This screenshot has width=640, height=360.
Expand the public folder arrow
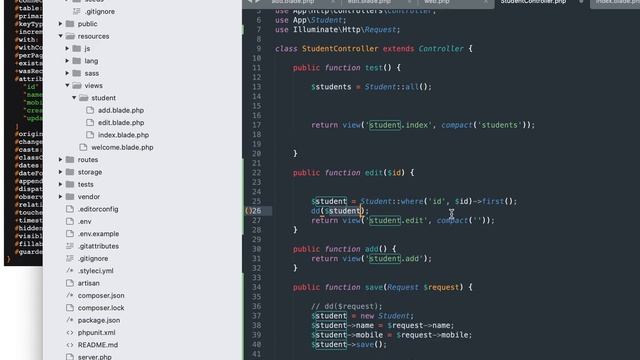(60, 24)
